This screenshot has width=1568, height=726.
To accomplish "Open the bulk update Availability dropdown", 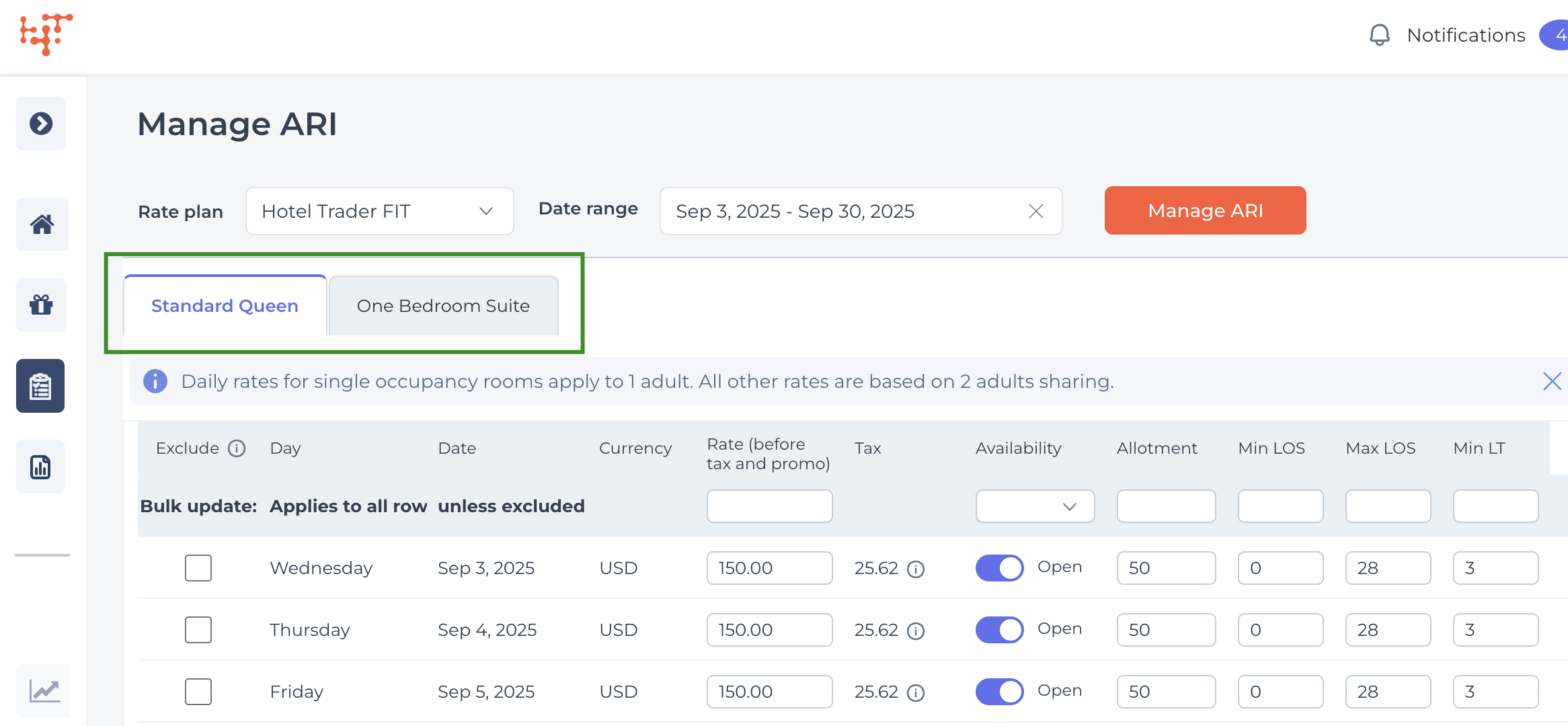I will click(1035, 506).
